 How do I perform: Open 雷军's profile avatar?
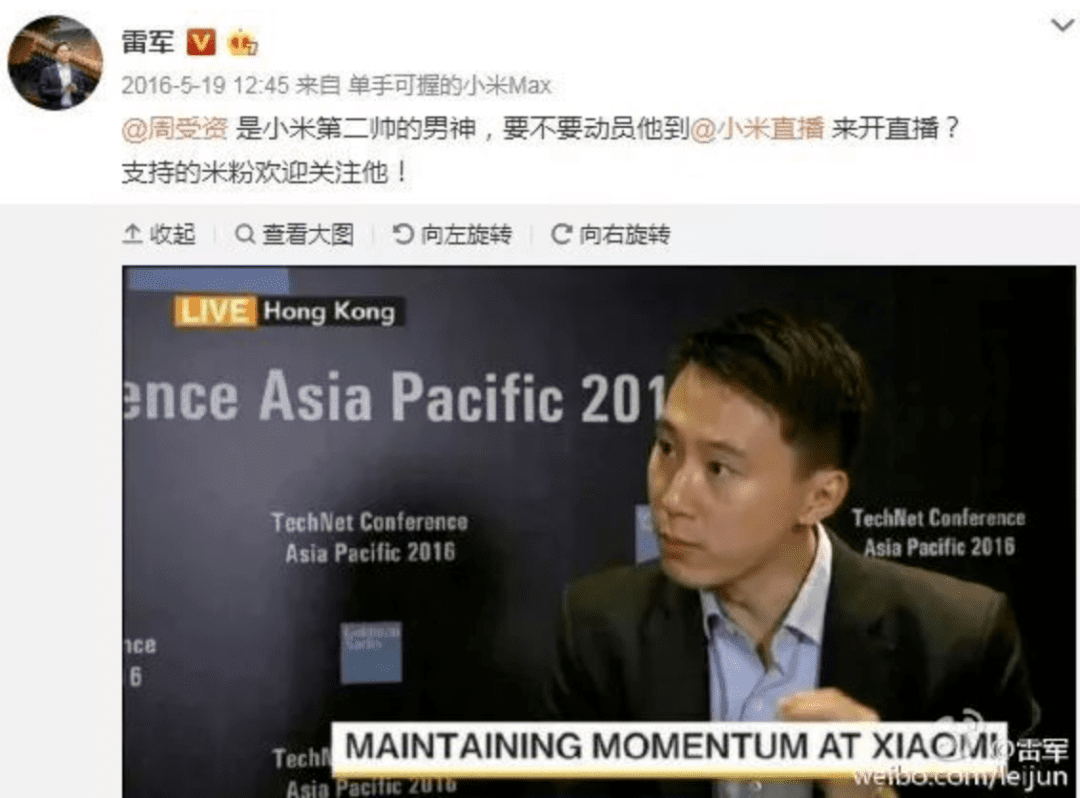click(55, 63)
